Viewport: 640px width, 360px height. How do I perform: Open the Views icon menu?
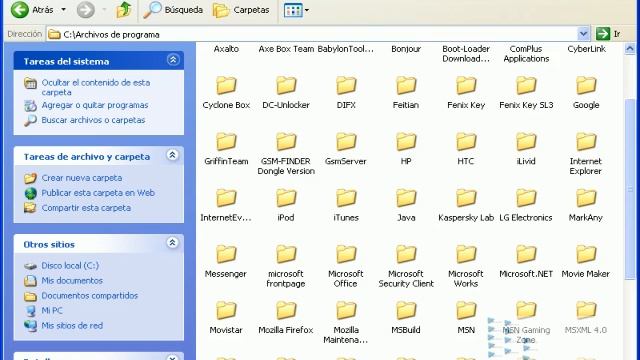point(296,10)
